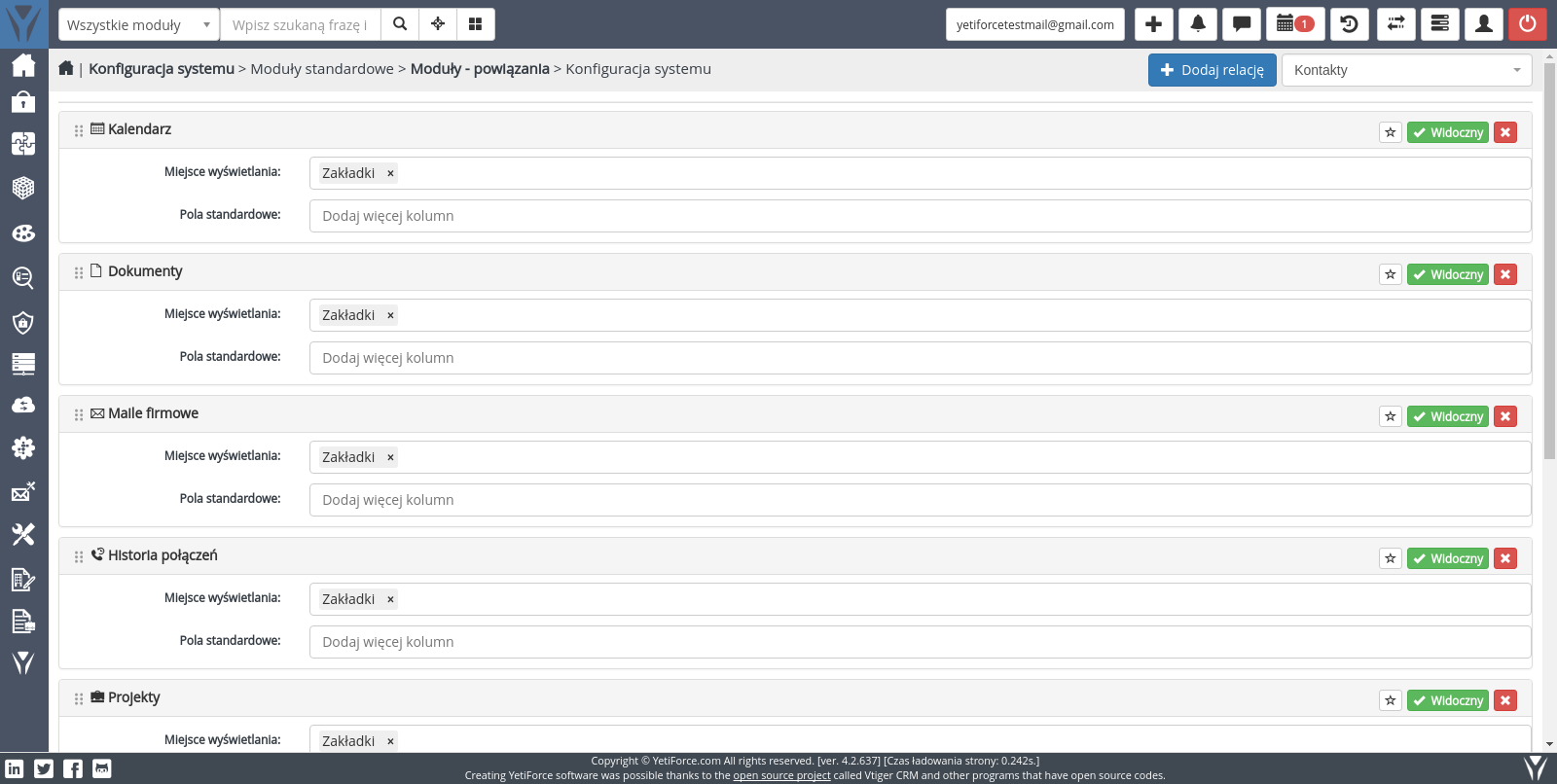Open the cloud download icon in sidebar
Image resolution: width=1557 pixels, height=784 pixels.
pyautogui.click(x=23, y=405)
